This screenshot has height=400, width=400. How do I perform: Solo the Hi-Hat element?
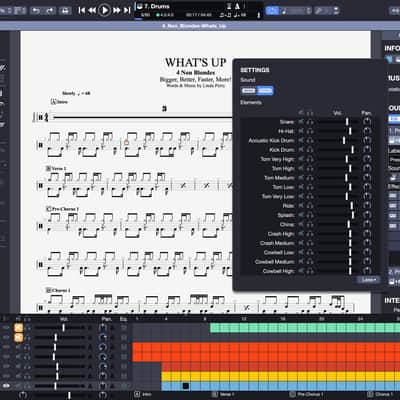pos(310,131)
